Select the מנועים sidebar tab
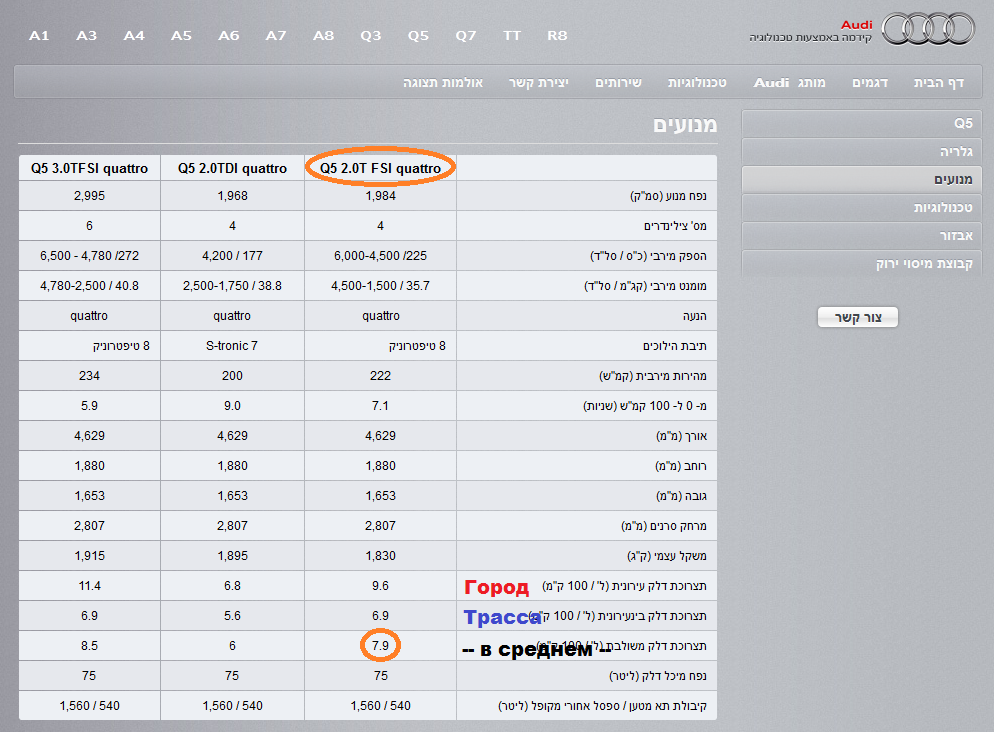This screenshot has width=994, height=732. [862, 179]
